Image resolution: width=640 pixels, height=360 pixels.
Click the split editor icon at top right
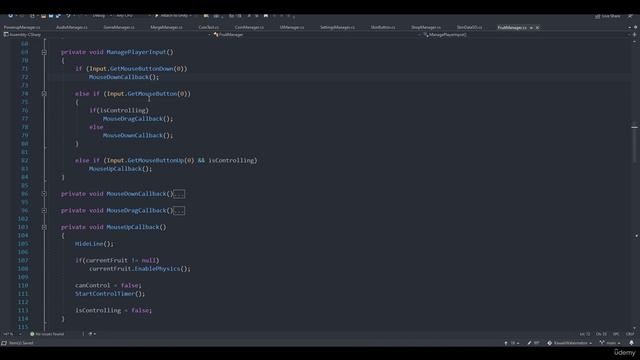(x=634, y=35)
